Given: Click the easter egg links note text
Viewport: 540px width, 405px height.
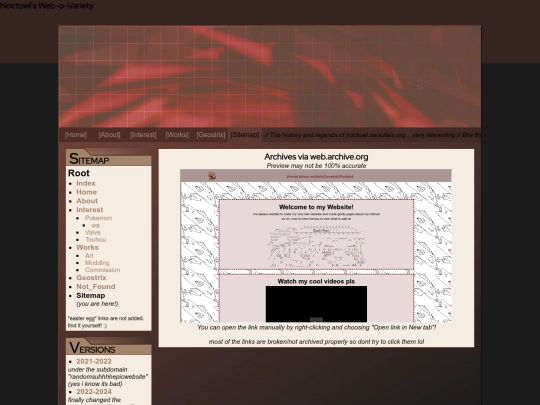Looking at the screenshot, I should pos(106,322).
